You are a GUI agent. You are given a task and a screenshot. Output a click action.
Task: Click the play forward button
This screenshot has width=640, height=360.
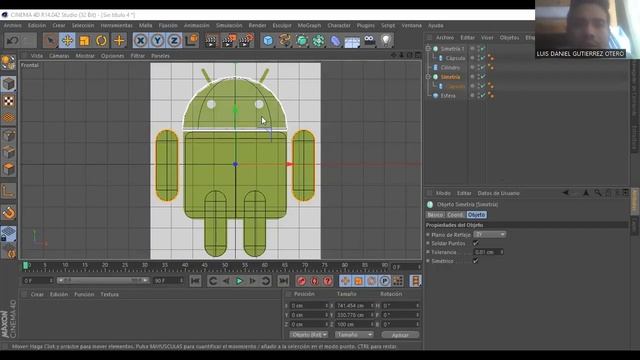coord(239,281)
